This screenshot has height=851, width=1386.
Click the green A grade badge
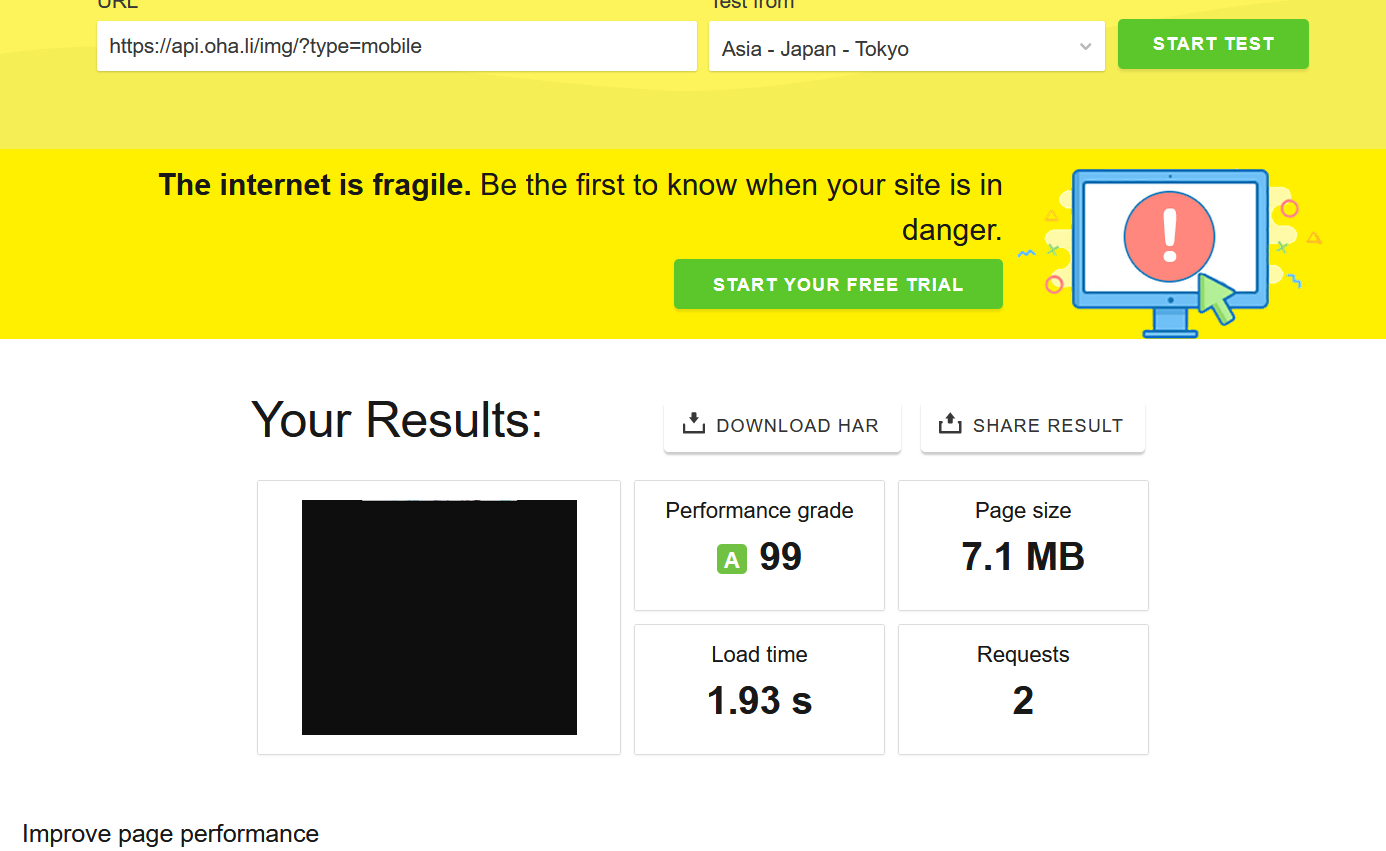coord(732,559)
